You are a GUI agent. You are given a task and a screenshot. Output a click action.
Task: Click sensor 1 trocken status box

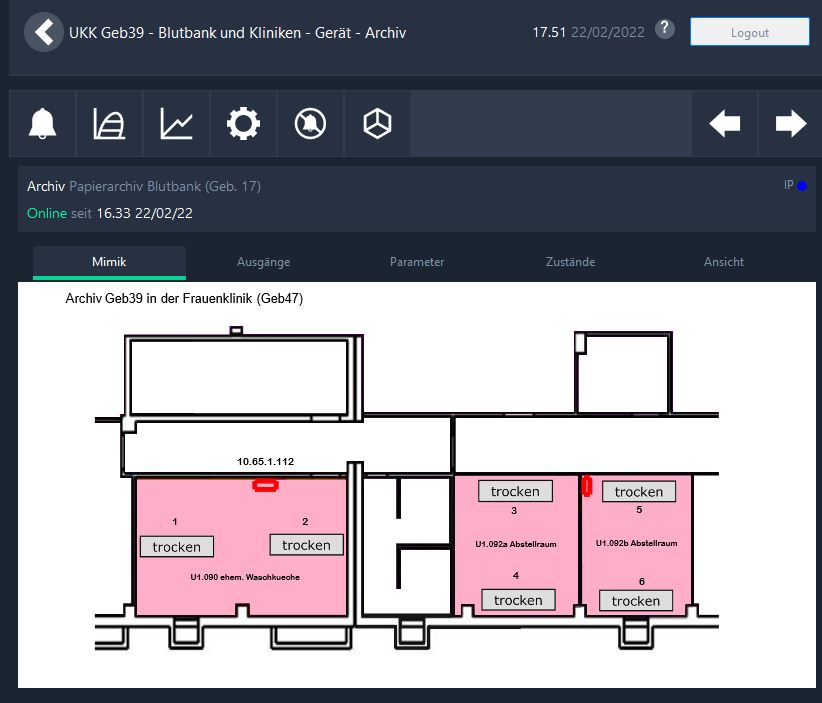177,547
